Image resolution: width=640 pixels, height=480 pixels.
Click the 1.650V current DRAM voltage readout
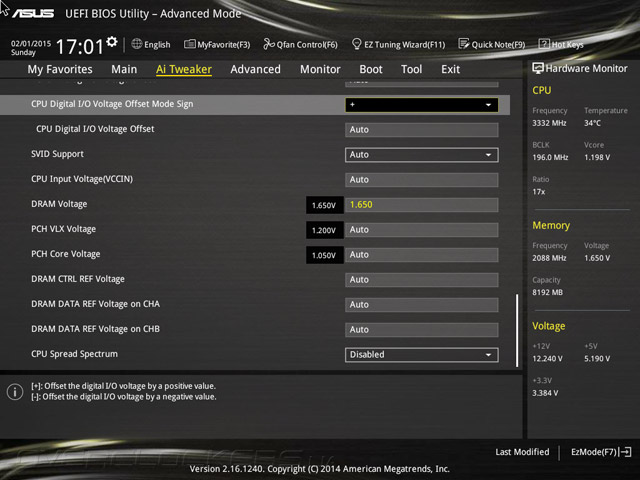324,205
